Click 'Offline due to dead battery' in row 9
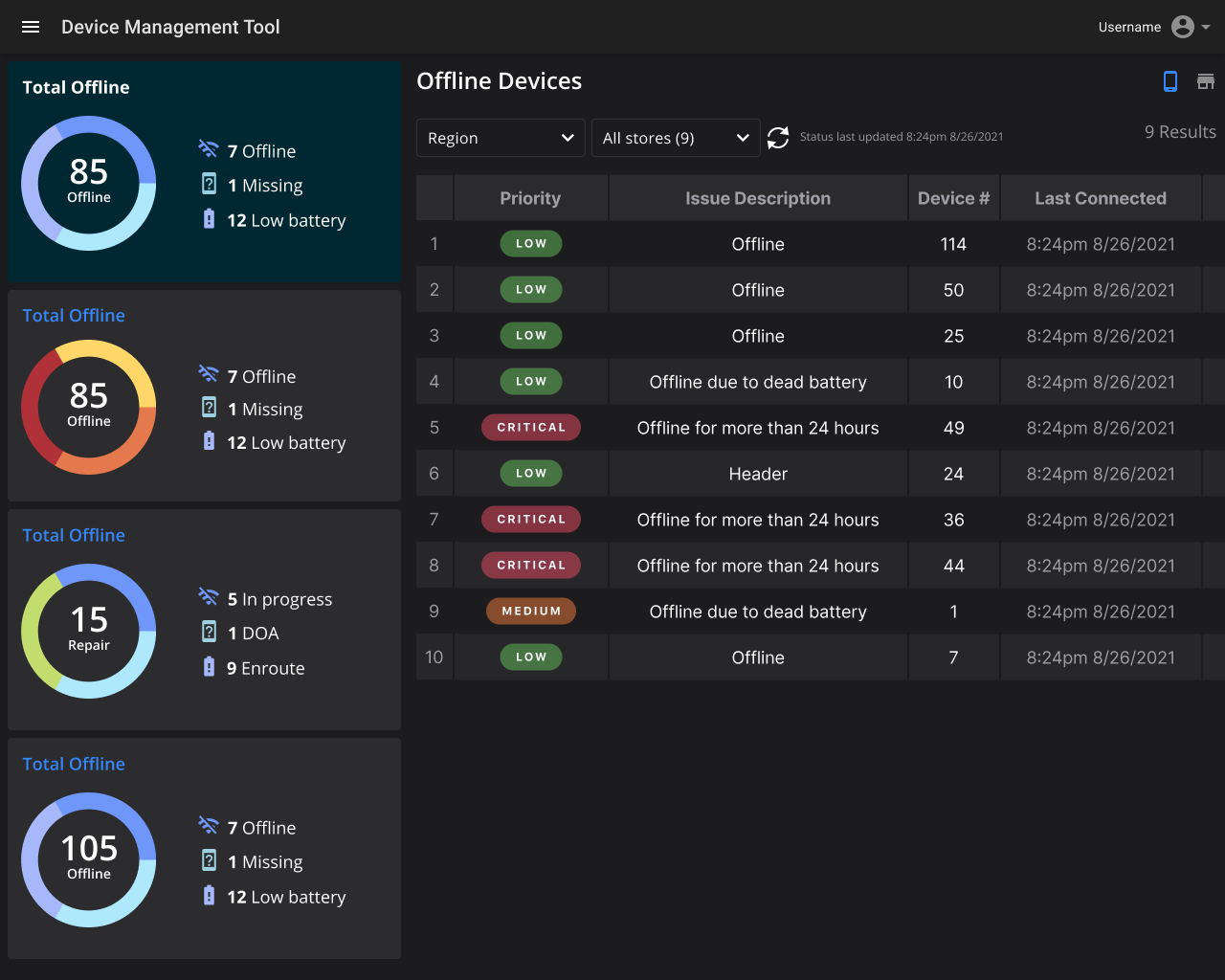Viewport: 1225px width, 980px height. pyautogui.click(x=758, y=612)
